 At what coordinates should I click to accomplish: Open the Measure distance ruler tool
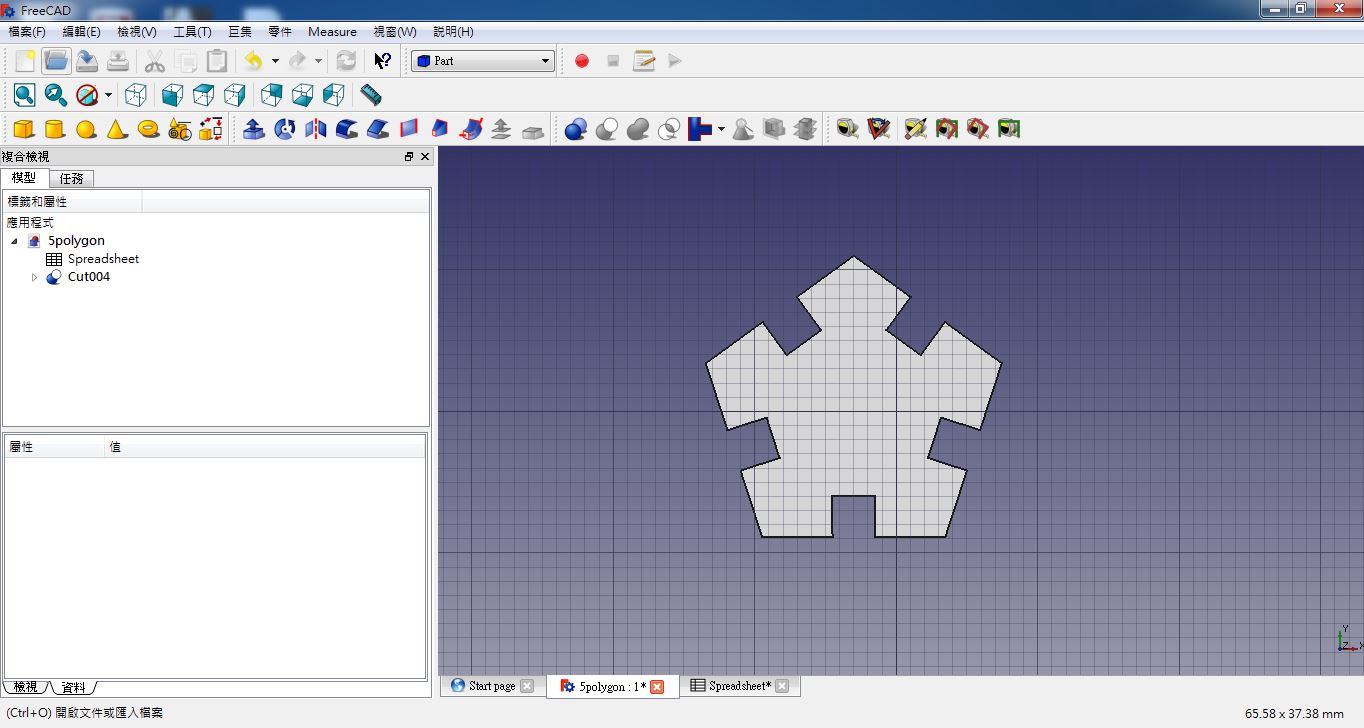(369, 95)
